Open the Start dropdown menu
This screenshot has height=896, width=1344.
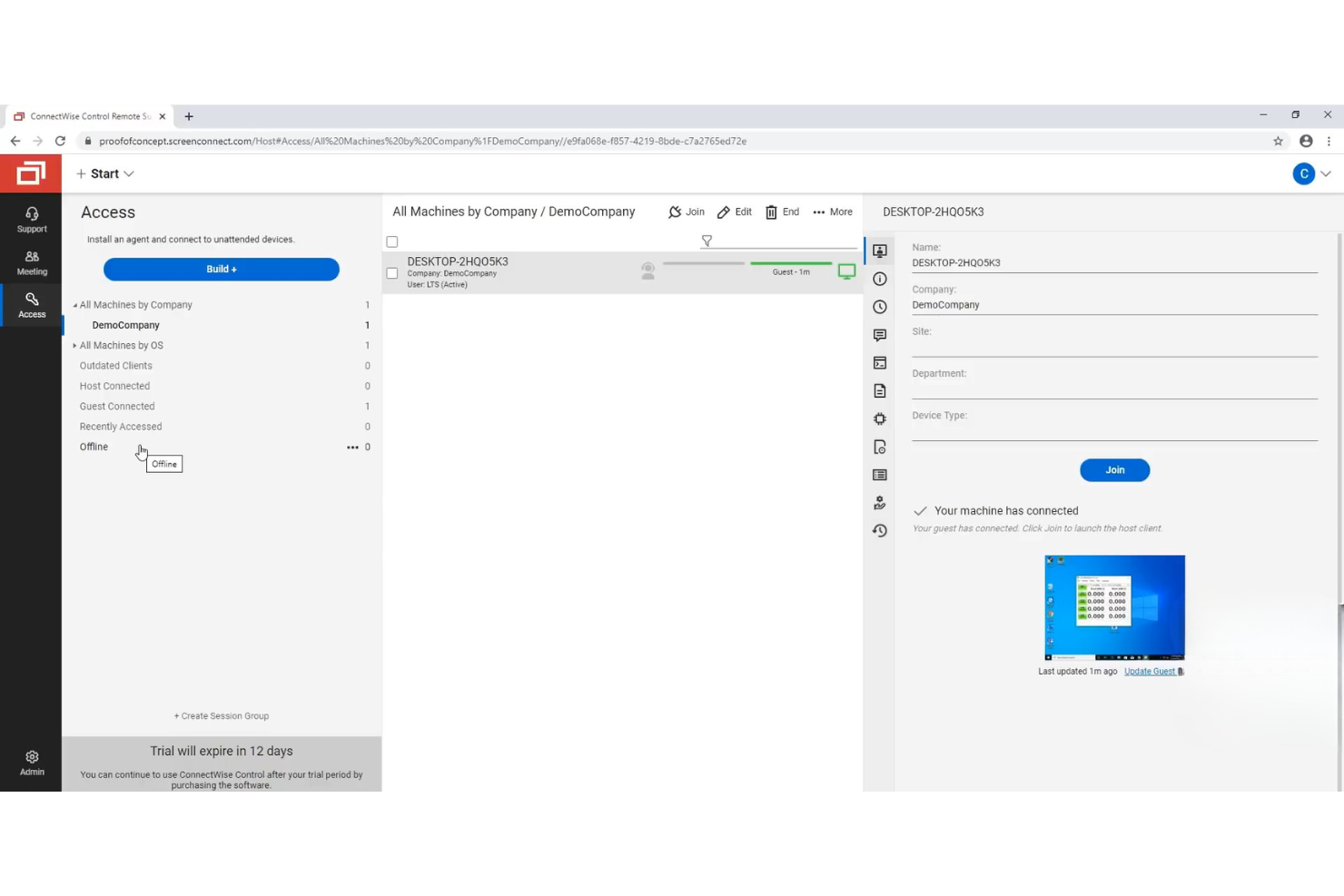(105, 173)
